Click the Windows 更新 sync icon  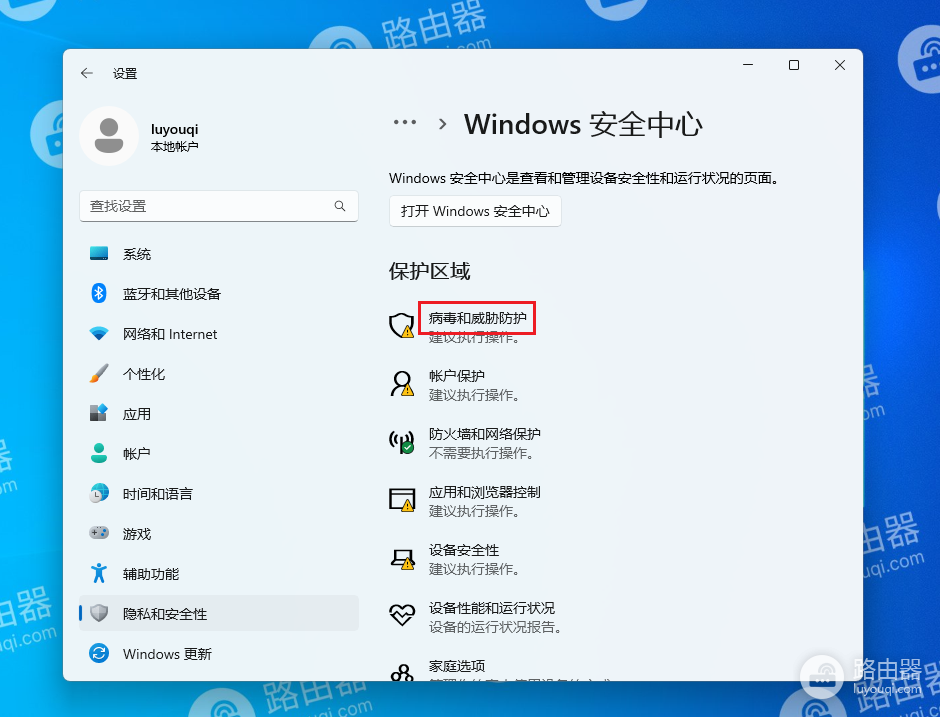coord(99,654)
